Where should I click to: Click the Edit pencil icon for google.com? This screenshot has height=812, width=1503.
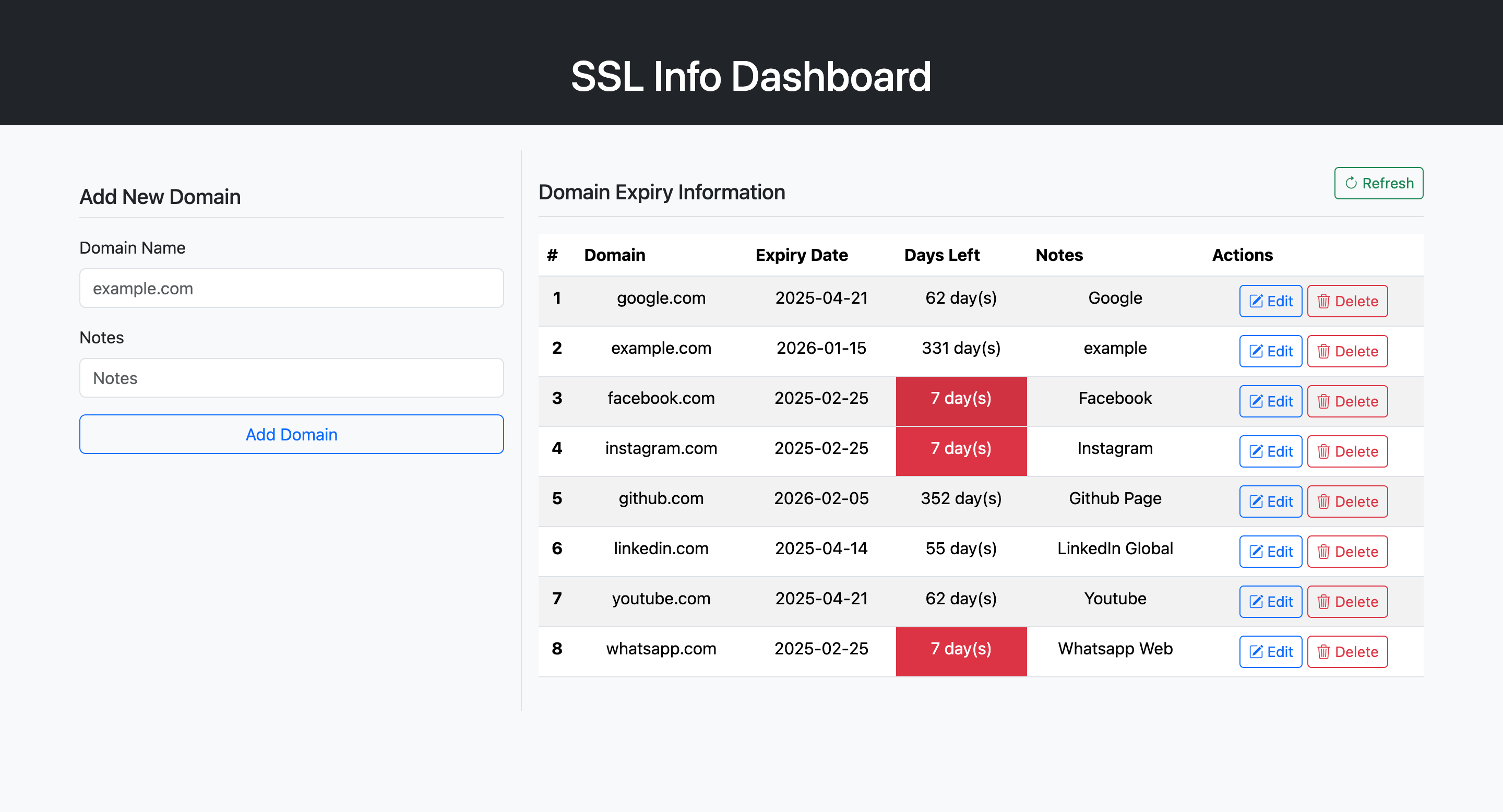1256,302
